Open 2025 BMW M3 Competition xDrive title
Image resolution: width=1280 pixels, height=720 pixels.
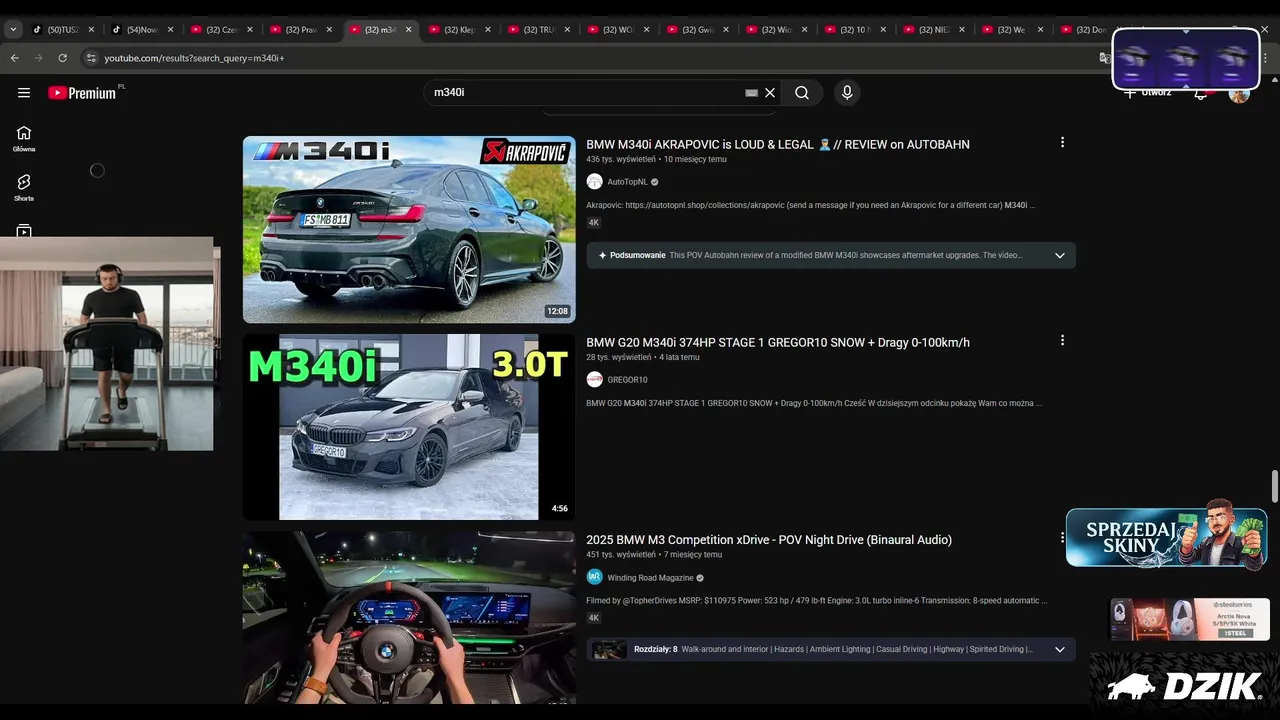tap(769, 540)
